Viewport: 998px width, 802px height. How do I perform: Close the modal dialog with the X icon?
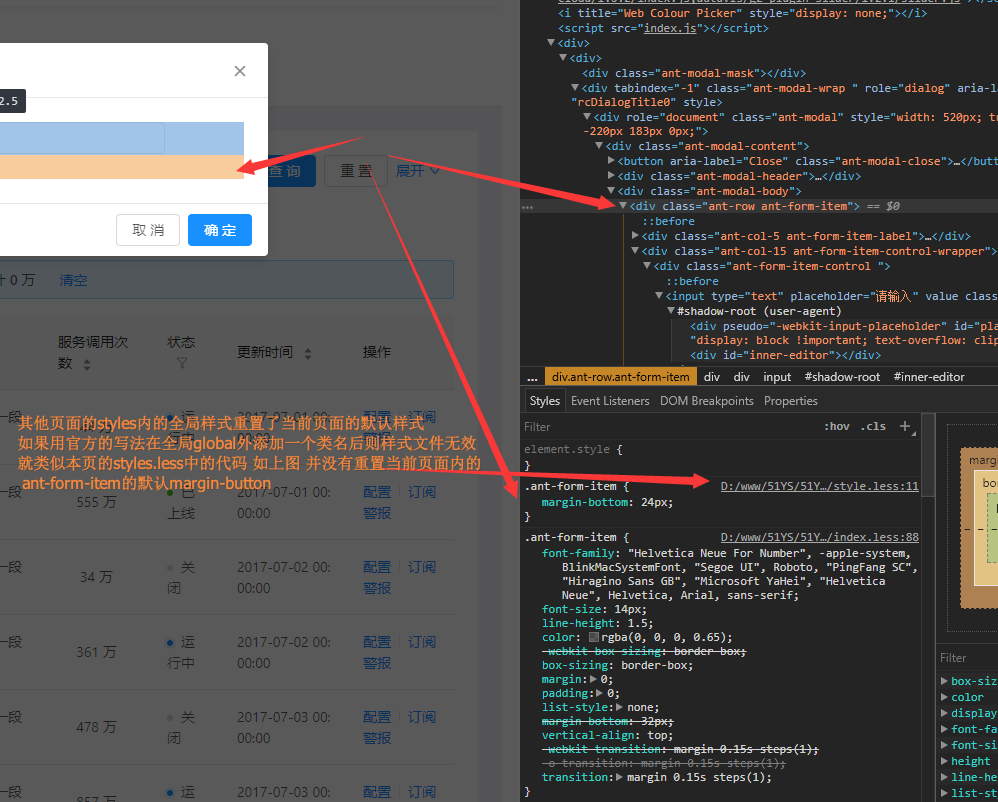click(x=240, y=71)
